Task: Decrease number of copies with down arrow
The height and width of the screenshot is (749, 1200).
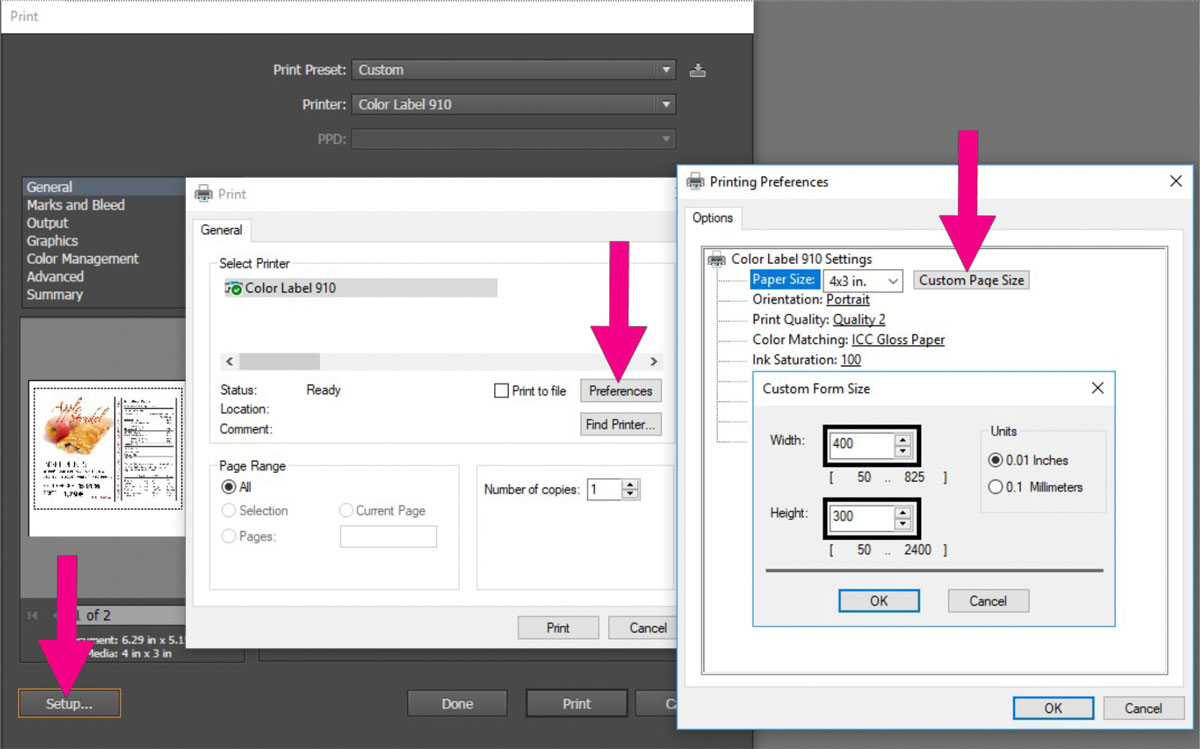Action: (630, 495)
